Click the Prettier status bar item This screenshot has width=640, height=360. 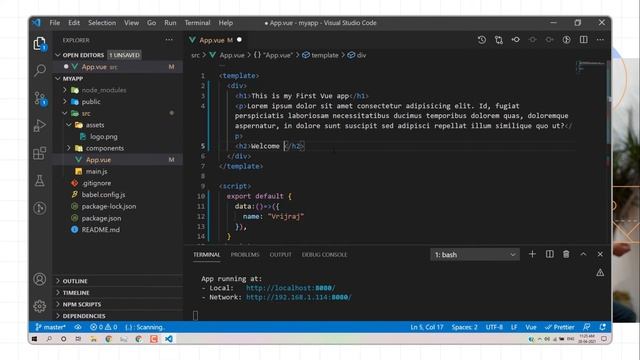pos(559,327)
